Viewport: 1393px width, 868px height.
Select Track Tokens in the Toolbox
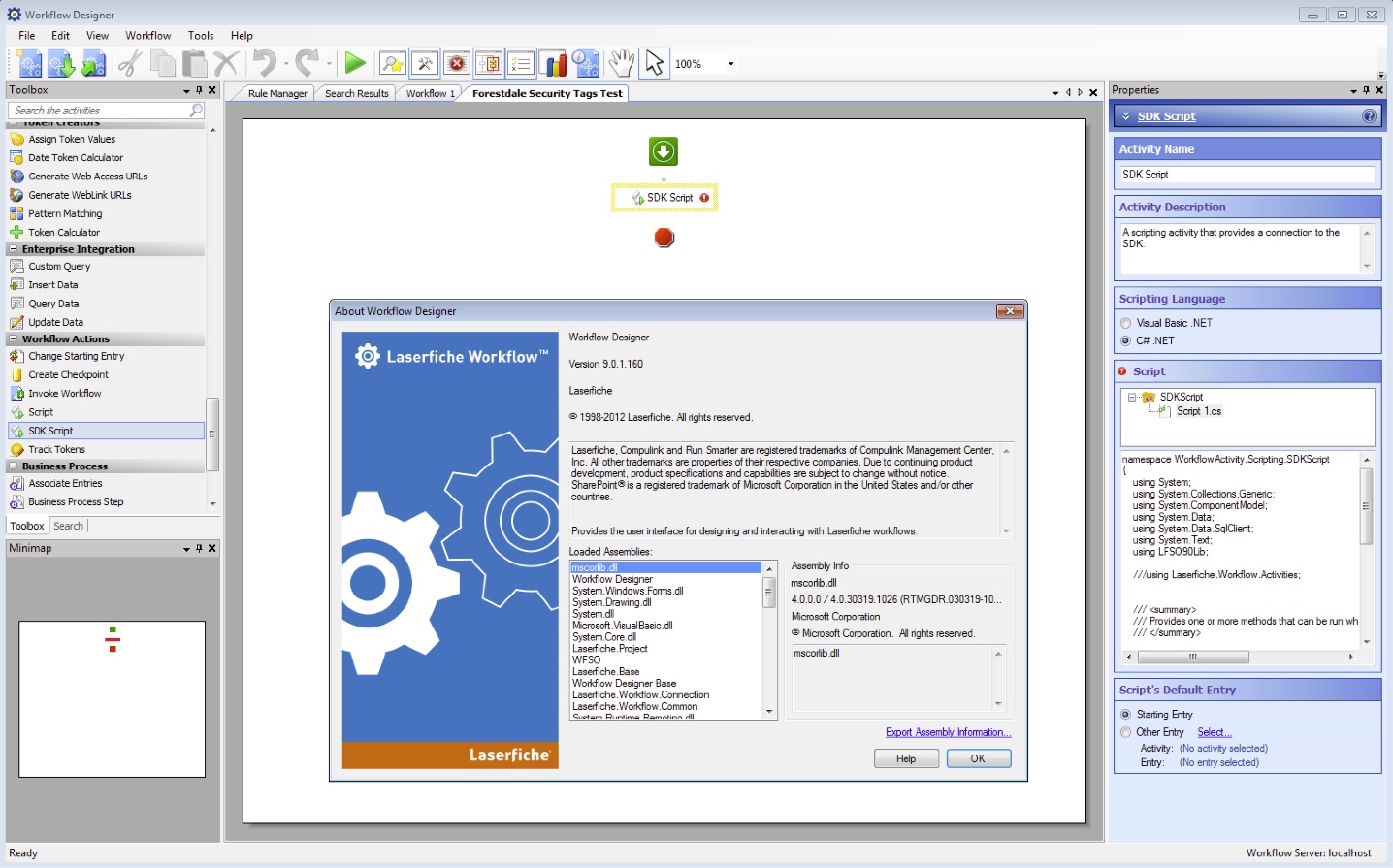tap(56, 450)
